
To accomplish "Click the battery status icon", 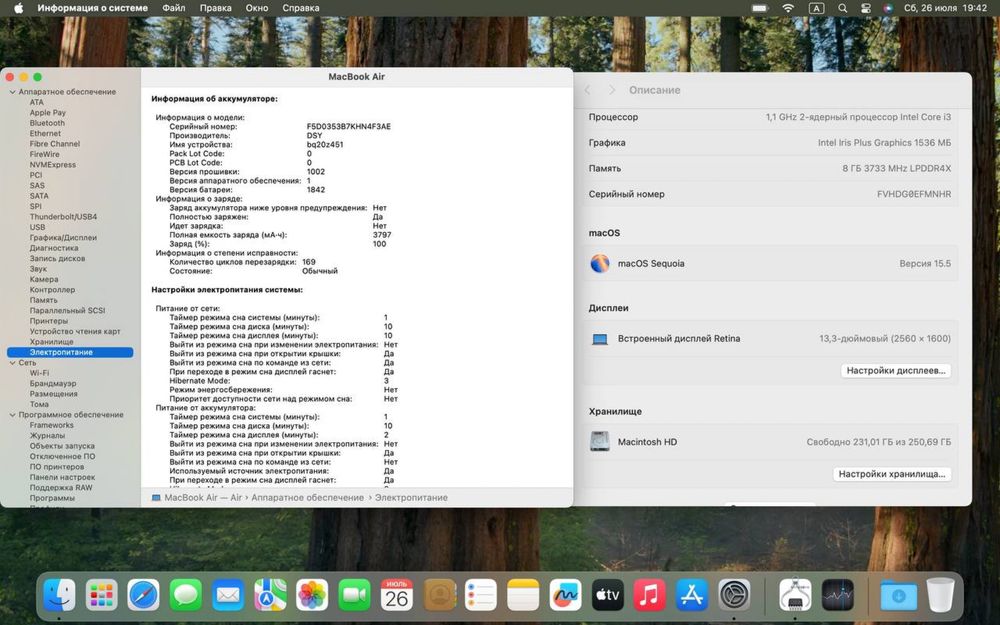I will pos(760,8).
